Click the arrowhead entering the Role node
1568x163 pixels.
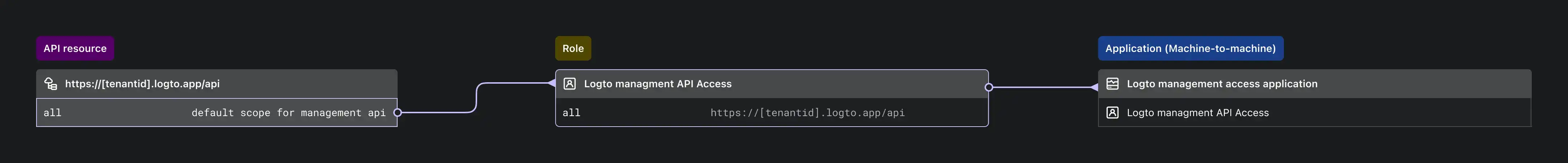click(552, 83)
